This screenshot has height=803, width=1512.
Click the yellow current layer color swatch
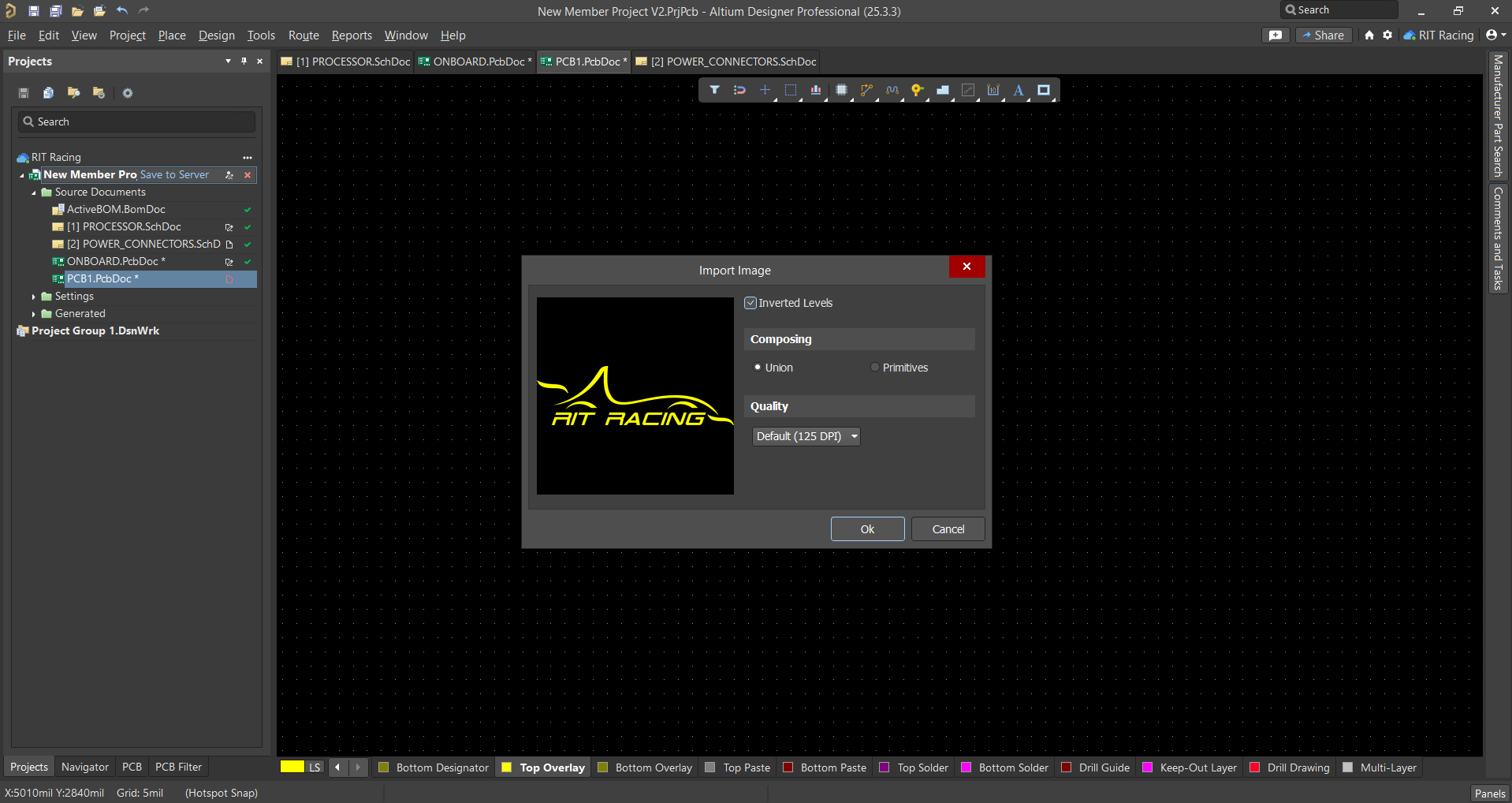tap(292, 767)
